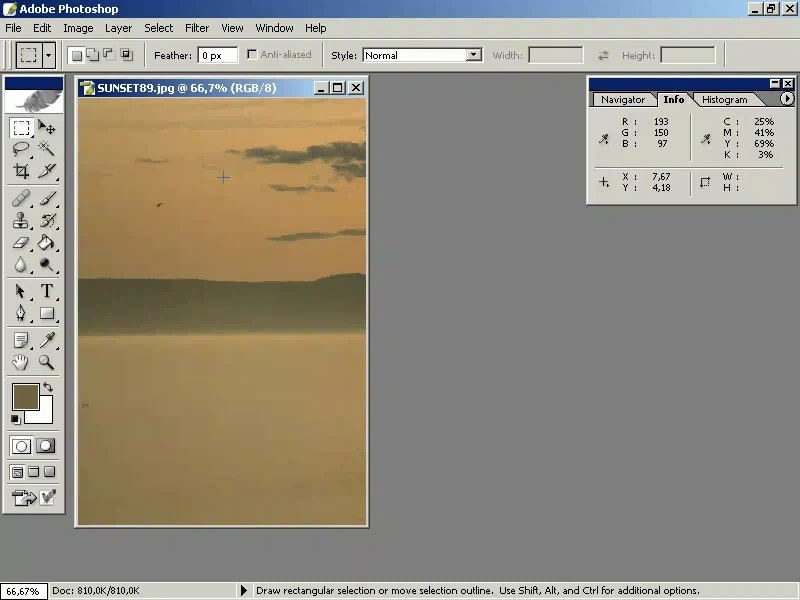Image resolution: width=800 pixels, height=600 pixels.
Task: Choose Standard Screen mode
Action: pyautogui.click(x=17, y=472)
